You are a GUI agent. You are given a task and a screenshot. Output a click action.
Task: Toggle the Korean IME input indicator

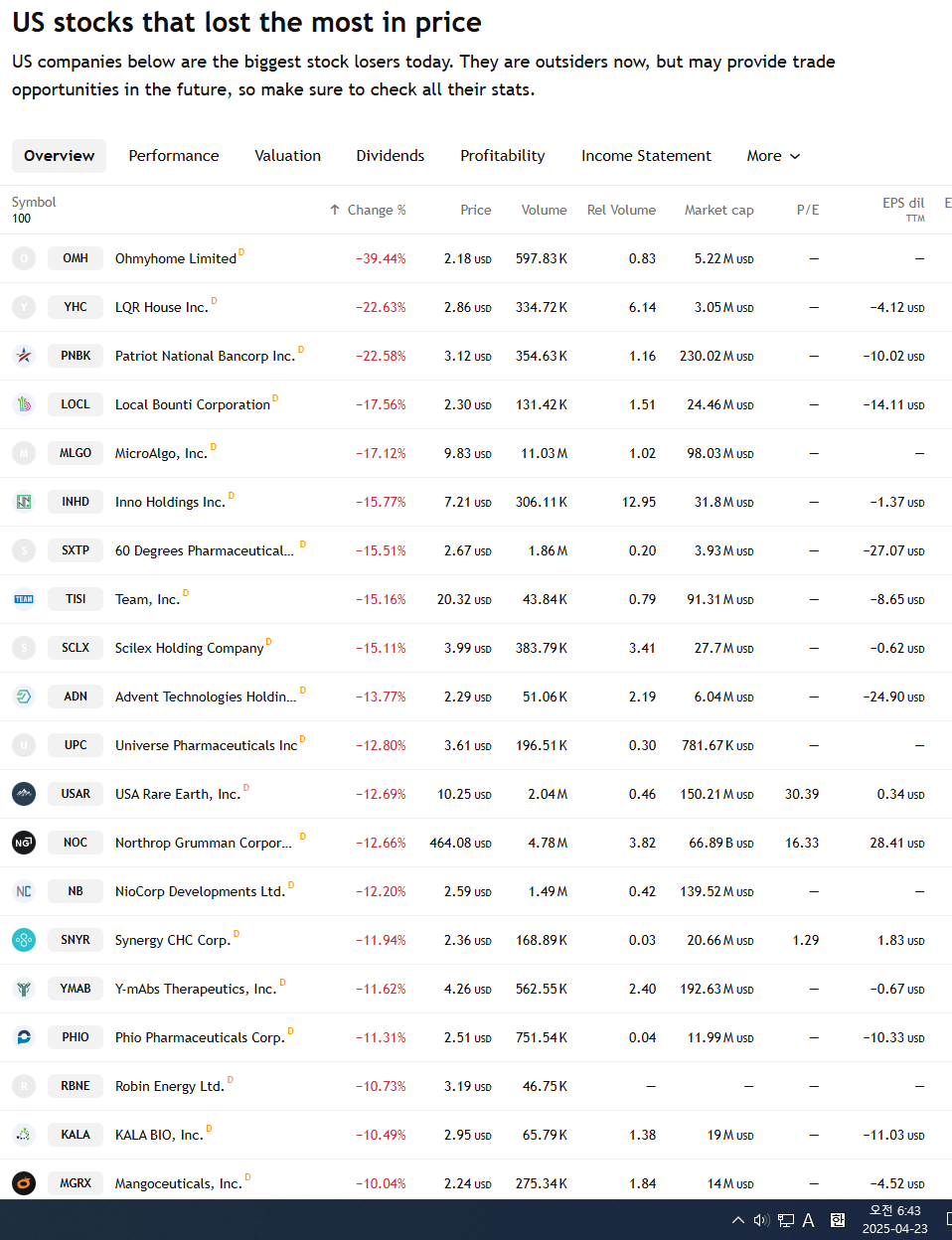[838, 1220]
